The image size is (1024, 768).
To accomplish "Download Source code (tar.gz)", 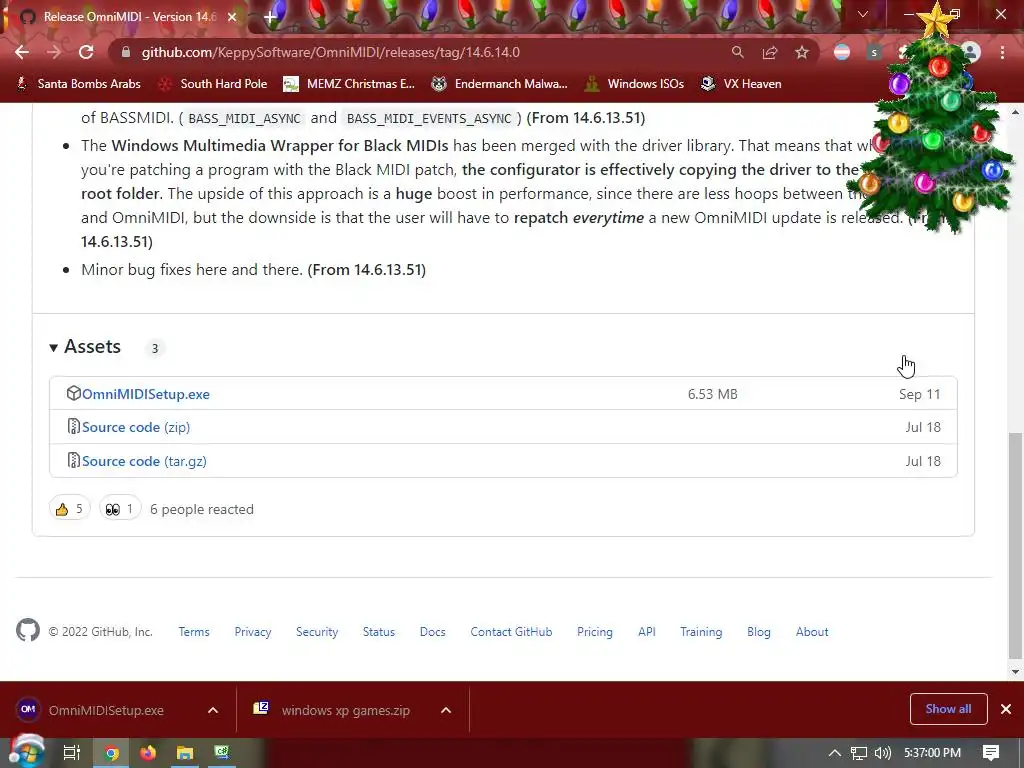I will (144, 461).
